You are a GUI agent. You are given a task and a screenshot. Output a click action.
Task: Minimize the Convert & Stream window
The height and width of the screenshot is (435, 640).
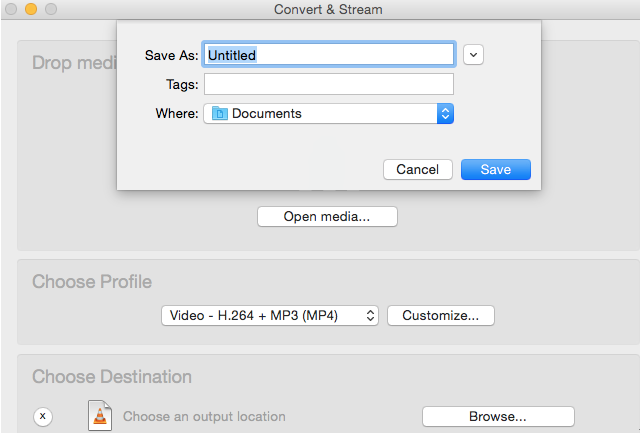tap(30, 9)
